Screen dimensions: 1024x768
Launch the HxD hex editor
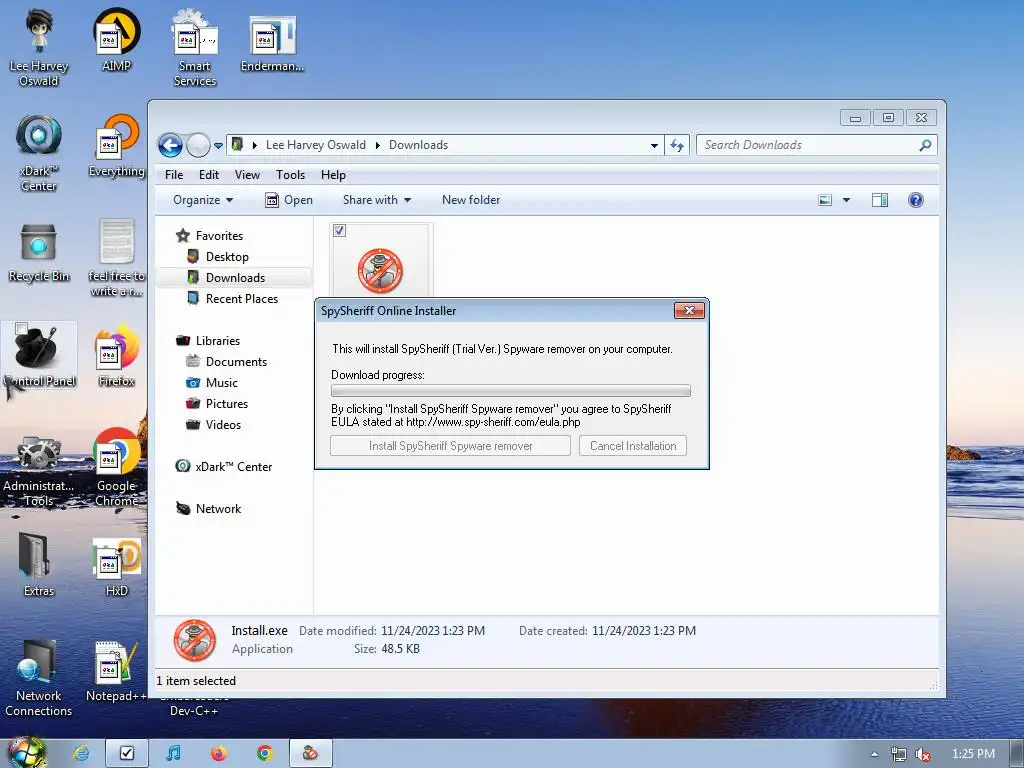[x=116, y=567]
